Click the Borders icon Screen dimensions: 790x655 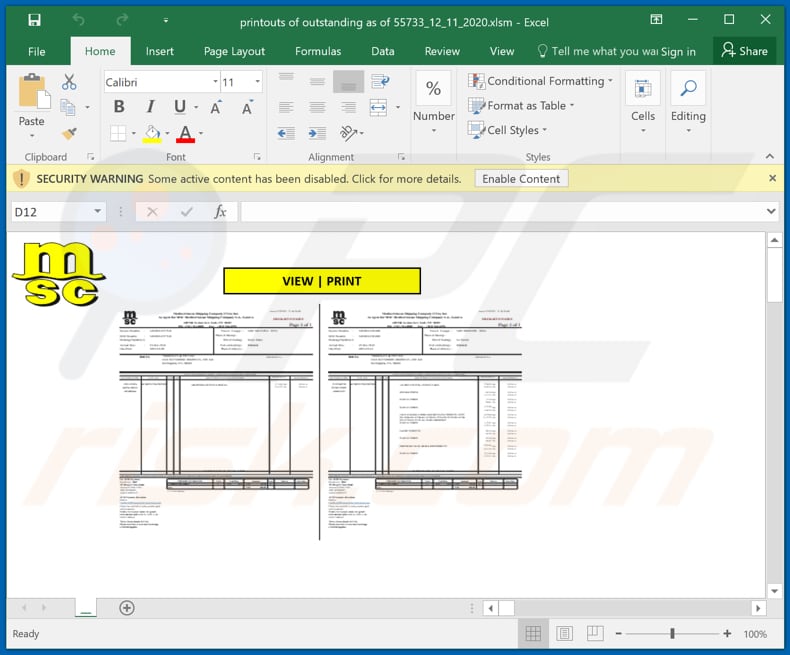pos(118,134)
